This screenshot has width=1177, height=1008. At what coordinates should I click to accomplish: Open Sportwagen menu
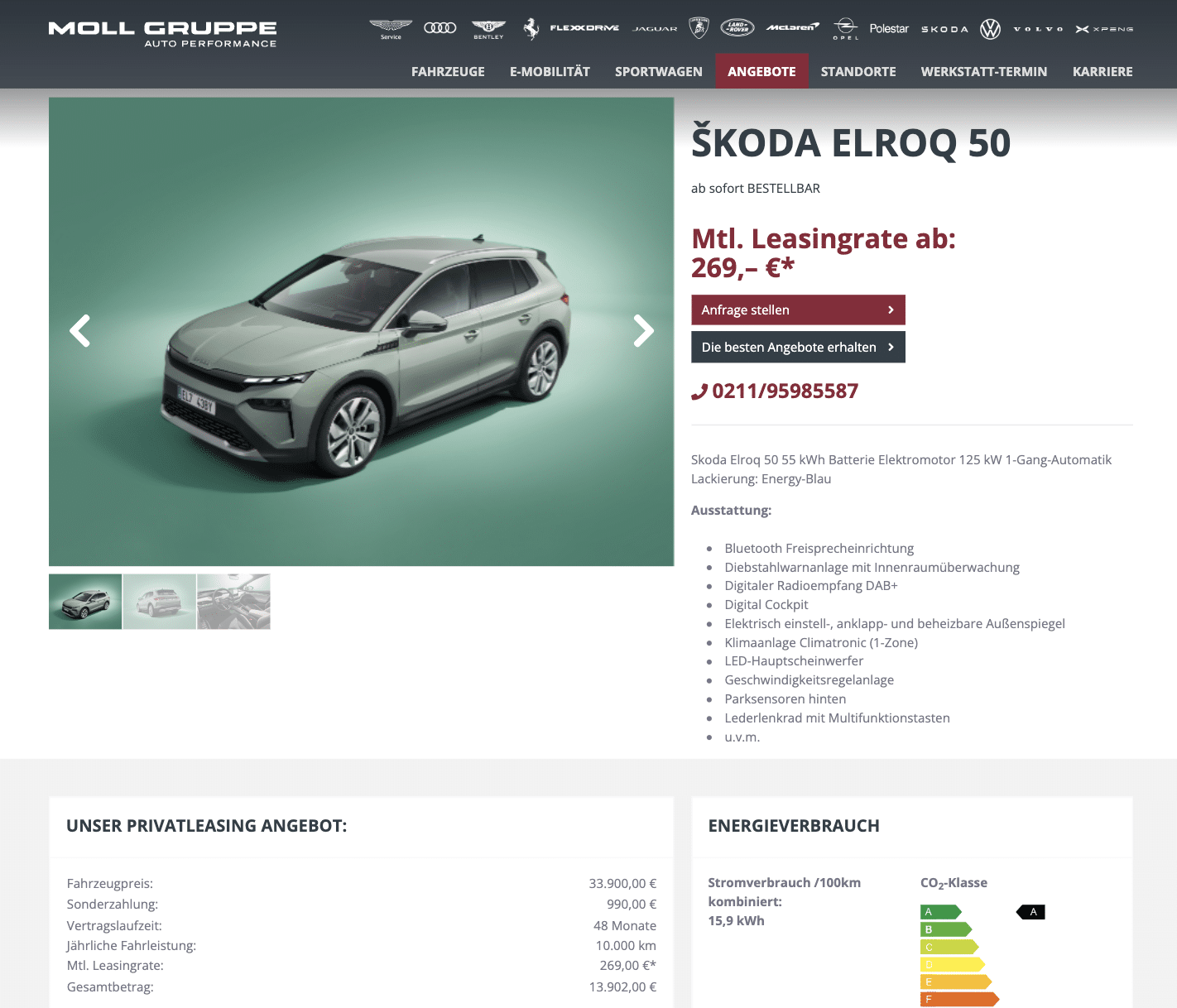click(x=659, y=71)
